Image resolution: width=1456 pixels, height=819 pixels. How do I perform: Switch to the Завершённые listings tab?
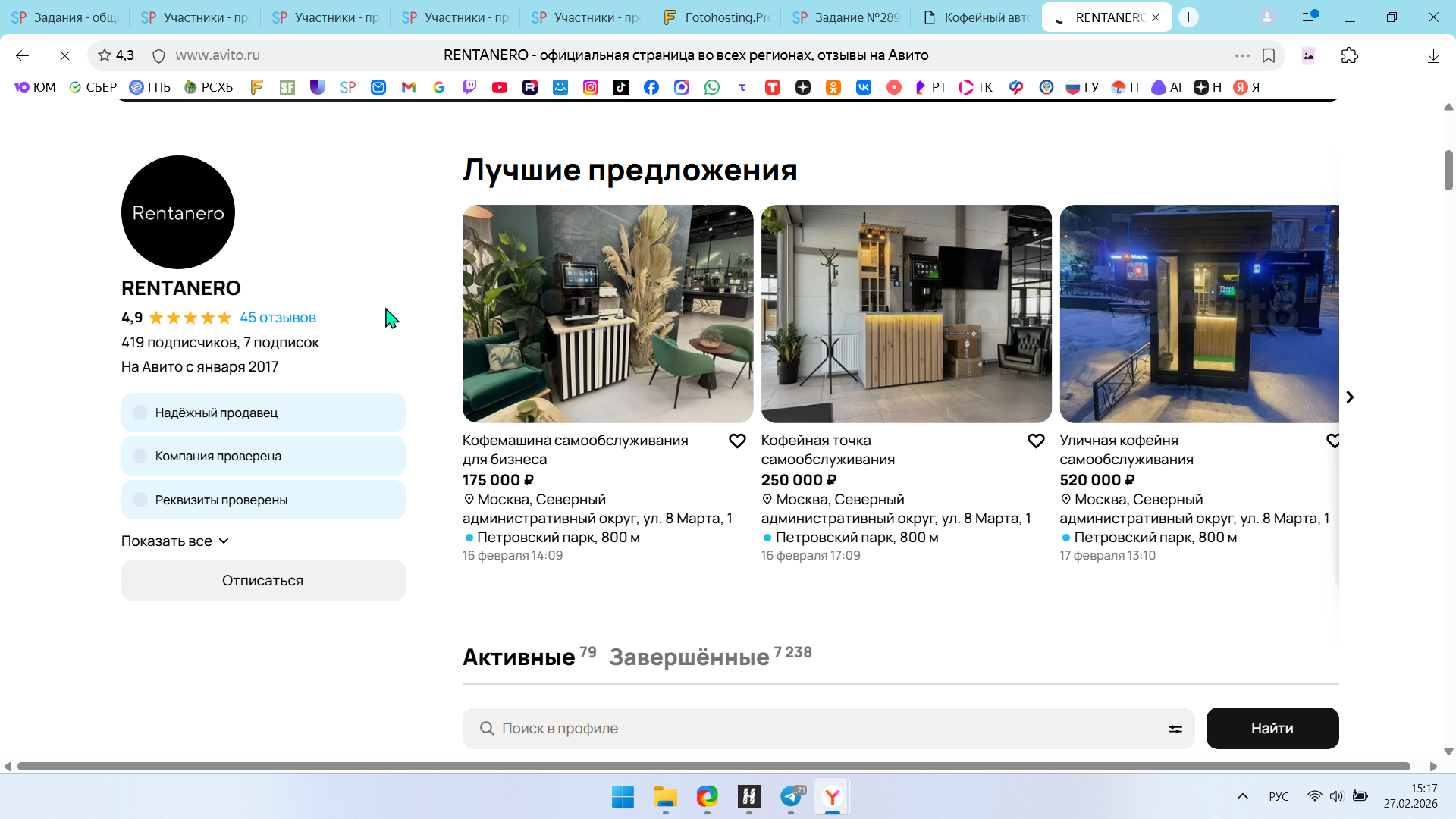(689, 657)
